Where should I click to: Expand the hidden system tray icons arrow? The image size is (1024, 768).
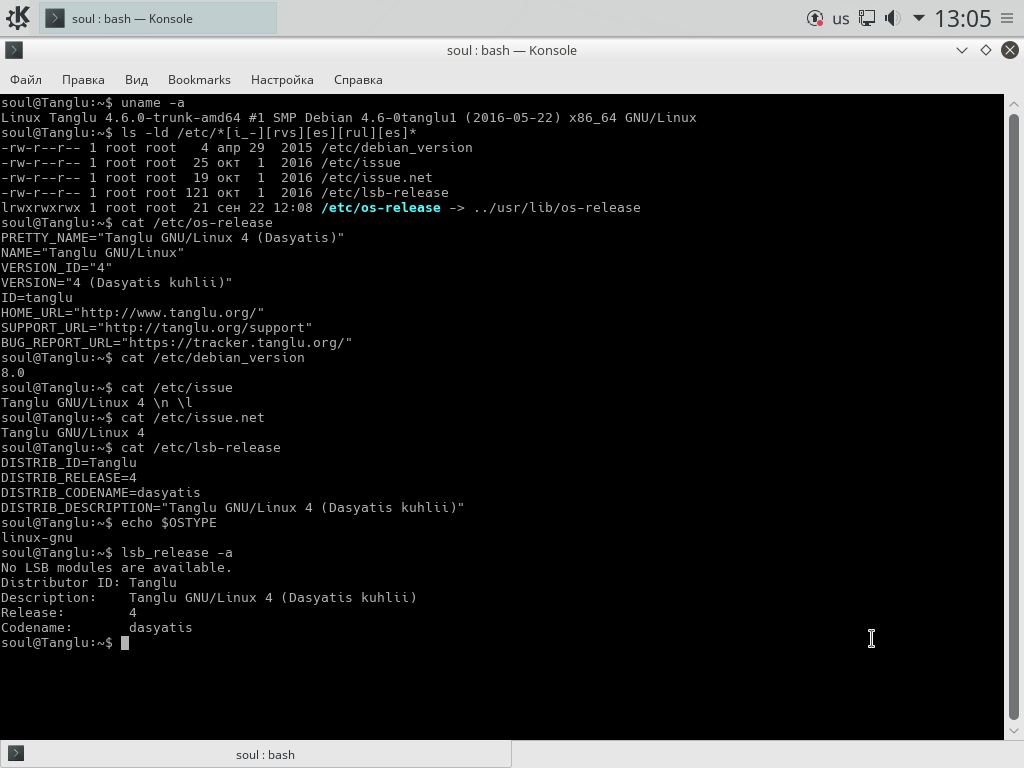[918, 18]
